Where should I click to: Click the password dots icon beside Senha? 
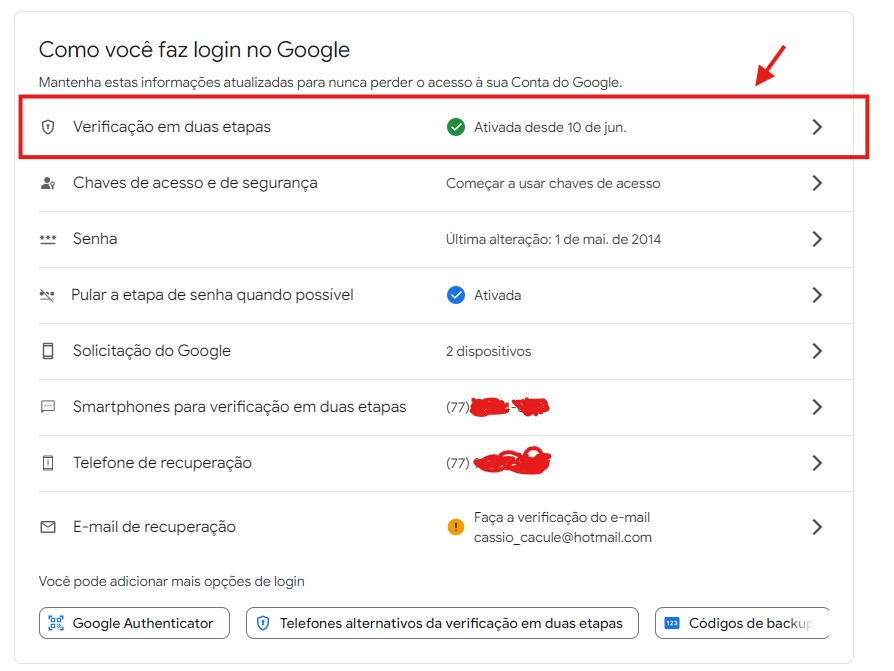pos(47,239)
